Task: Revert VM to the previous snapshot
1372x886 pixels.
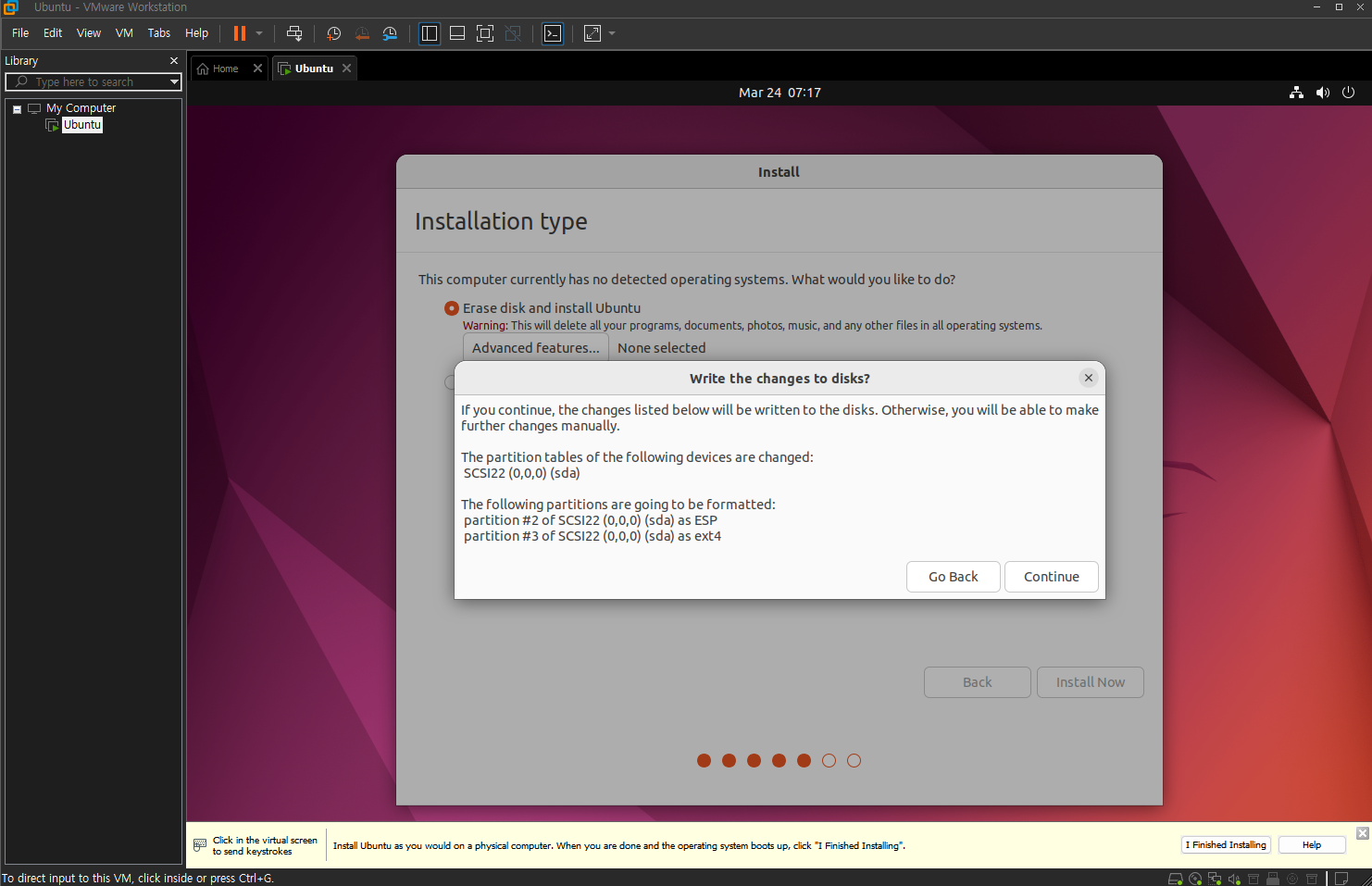Action: point(362,33)
